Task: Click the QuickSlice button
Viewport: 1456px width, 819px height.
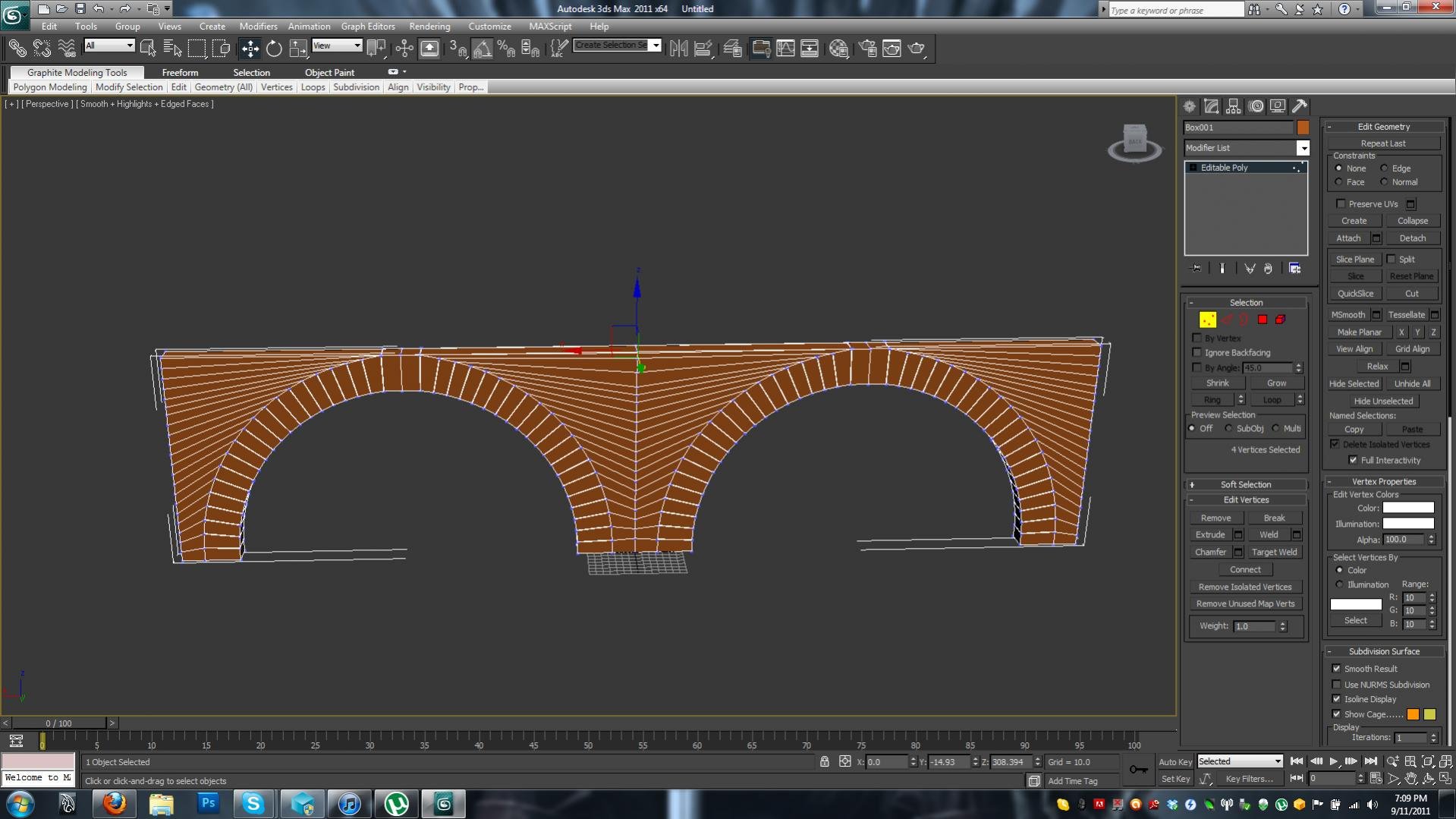Action: (1355, 294)
